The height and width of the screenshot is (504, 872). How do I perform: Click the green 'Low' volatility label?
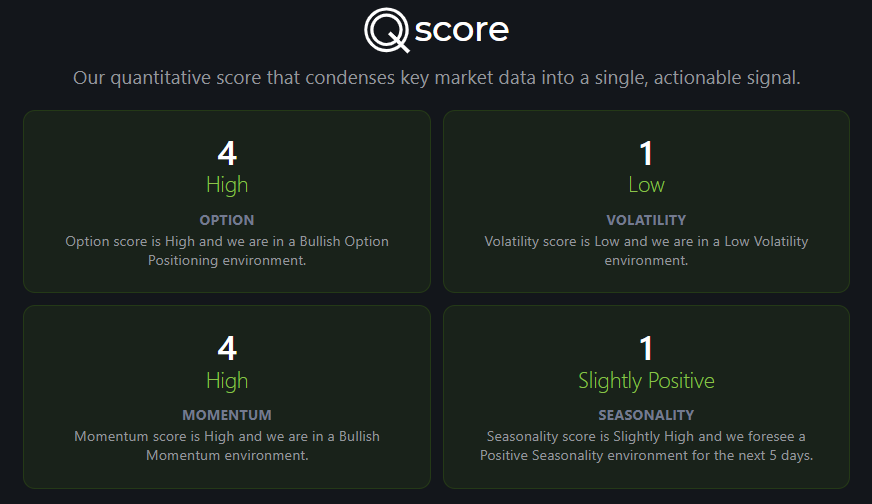pos(646,185)
